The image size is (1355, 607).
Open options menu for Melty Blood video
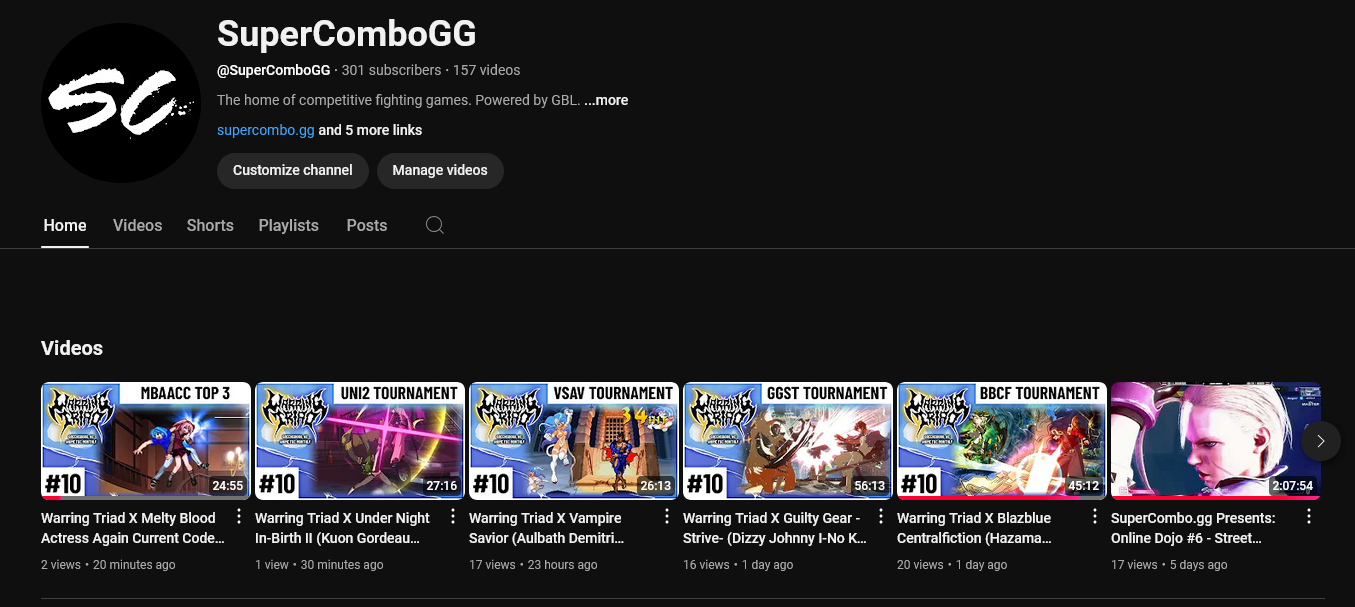pos(239,517)
